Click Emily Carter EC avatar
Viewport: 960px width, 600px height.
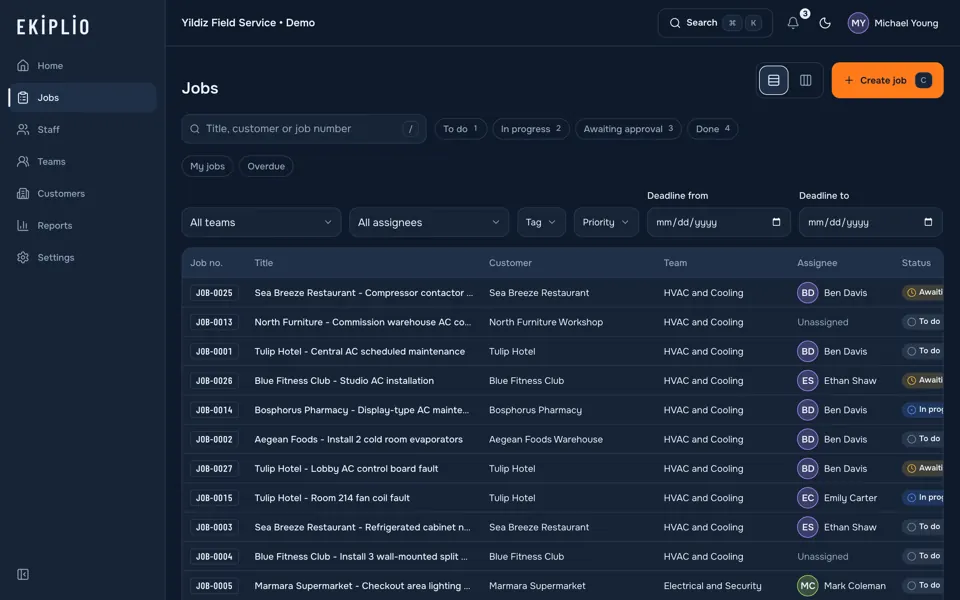click(x=808, y=498)
